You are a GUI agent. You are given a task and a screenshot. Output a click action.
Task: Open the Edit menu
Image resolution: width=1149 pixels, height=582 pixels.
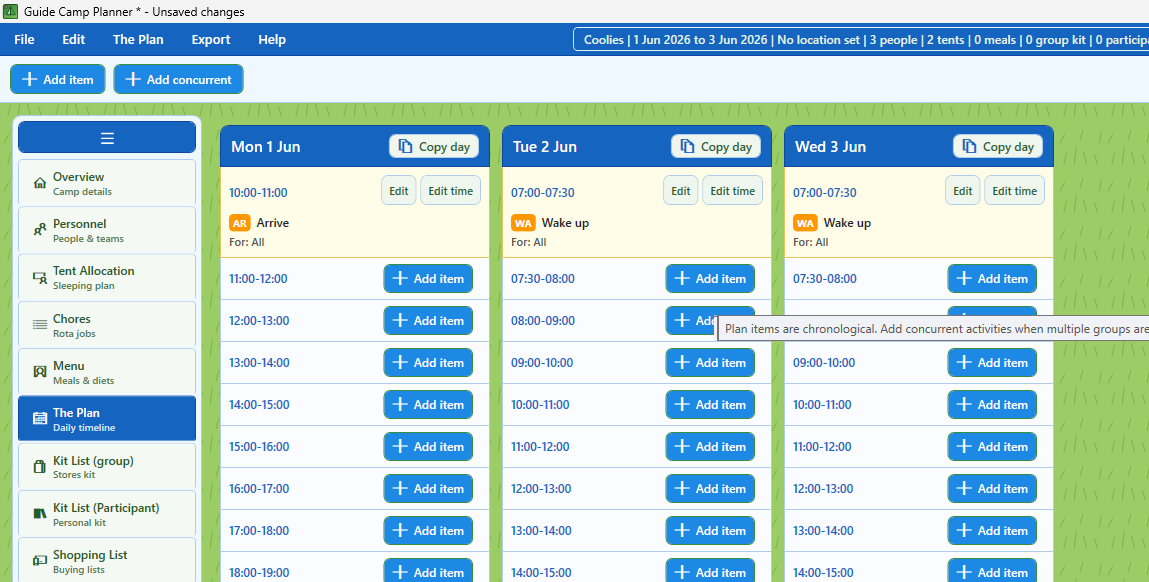coord(73,40)
